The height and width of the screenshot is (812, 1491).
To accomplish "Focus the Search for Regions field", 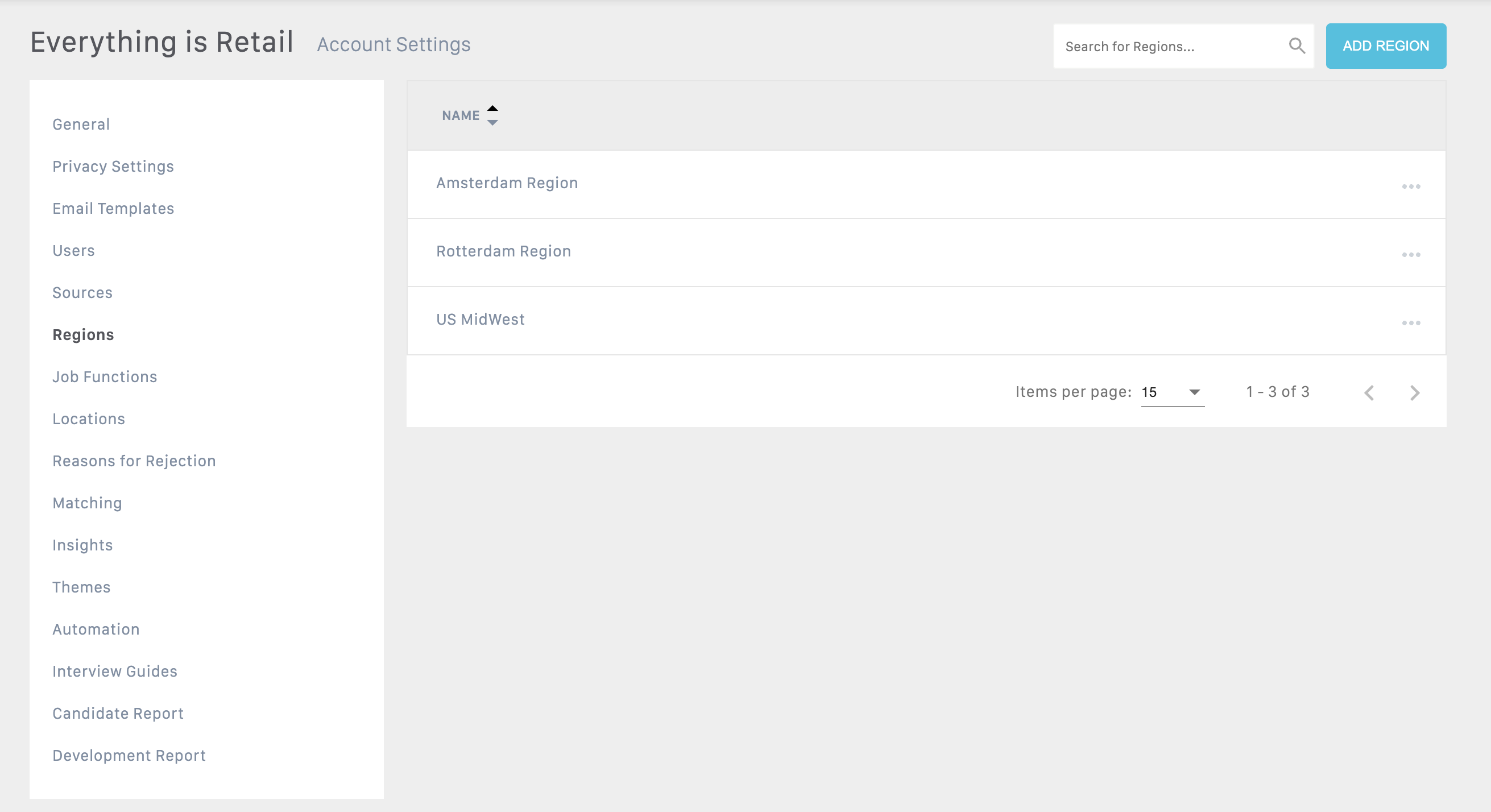I will (x=1169, y=46).
